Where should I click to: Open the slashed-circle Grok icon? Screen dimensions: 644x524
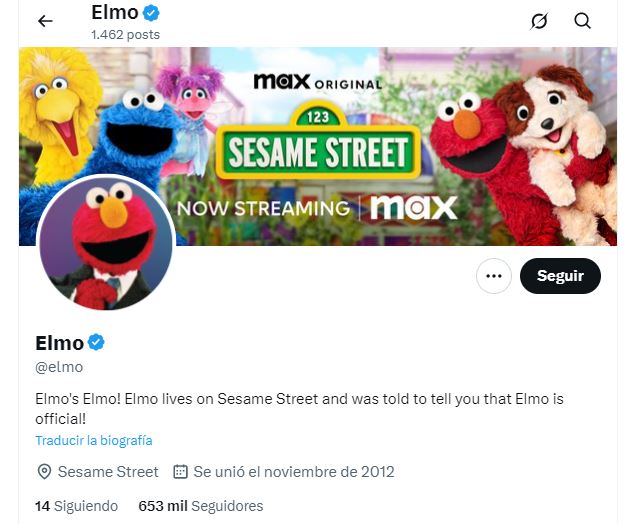click(x=539, y=21)
